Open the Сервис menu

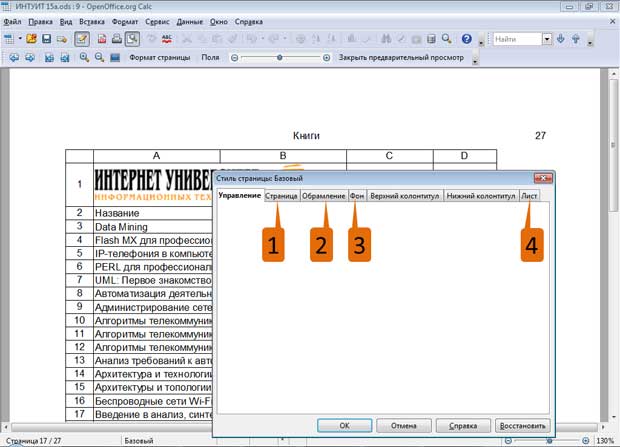157,22
